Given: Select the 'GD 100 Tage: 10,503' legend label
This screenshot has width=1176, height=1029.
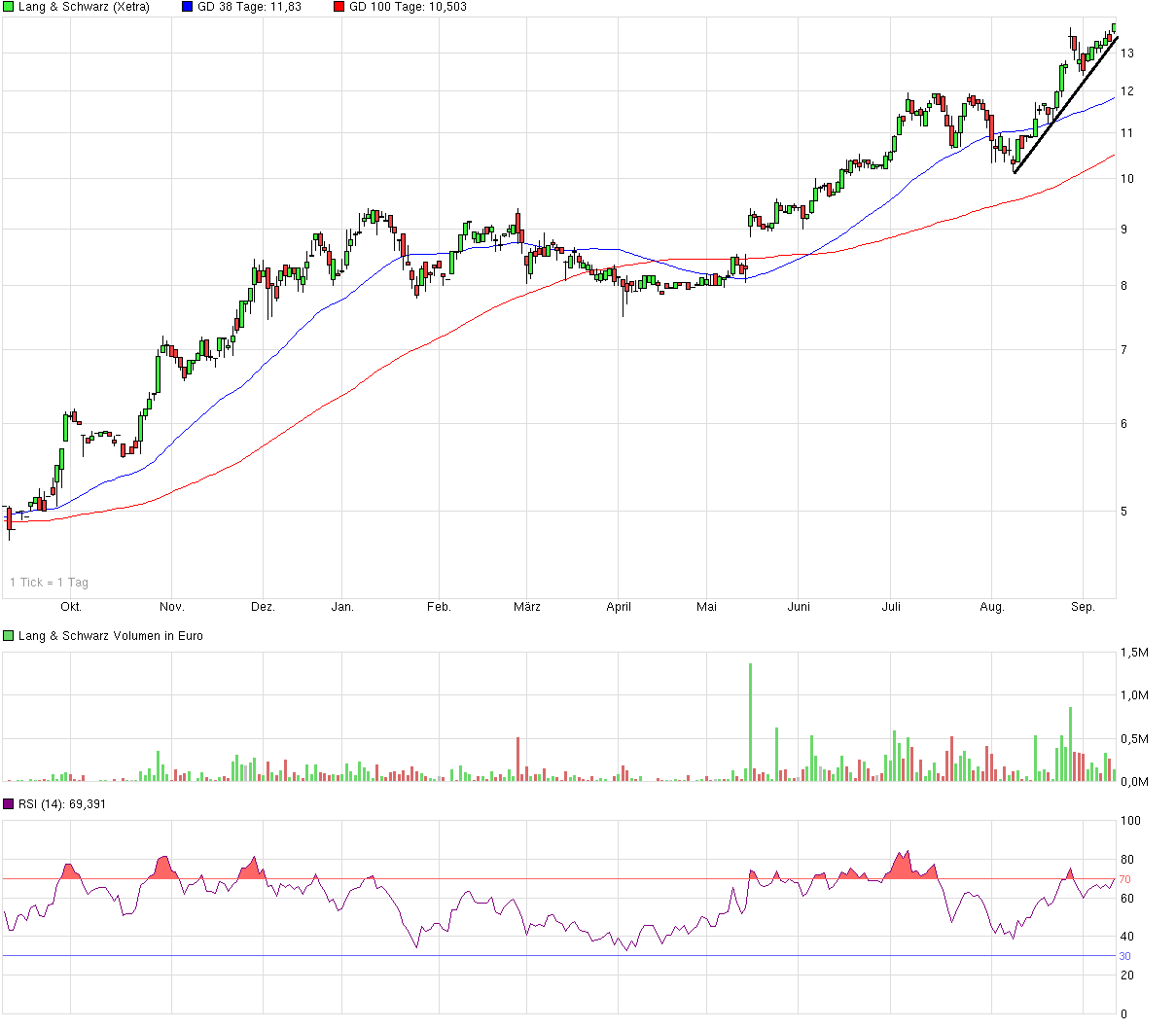Looking at the screenshot, I should 408,7.
